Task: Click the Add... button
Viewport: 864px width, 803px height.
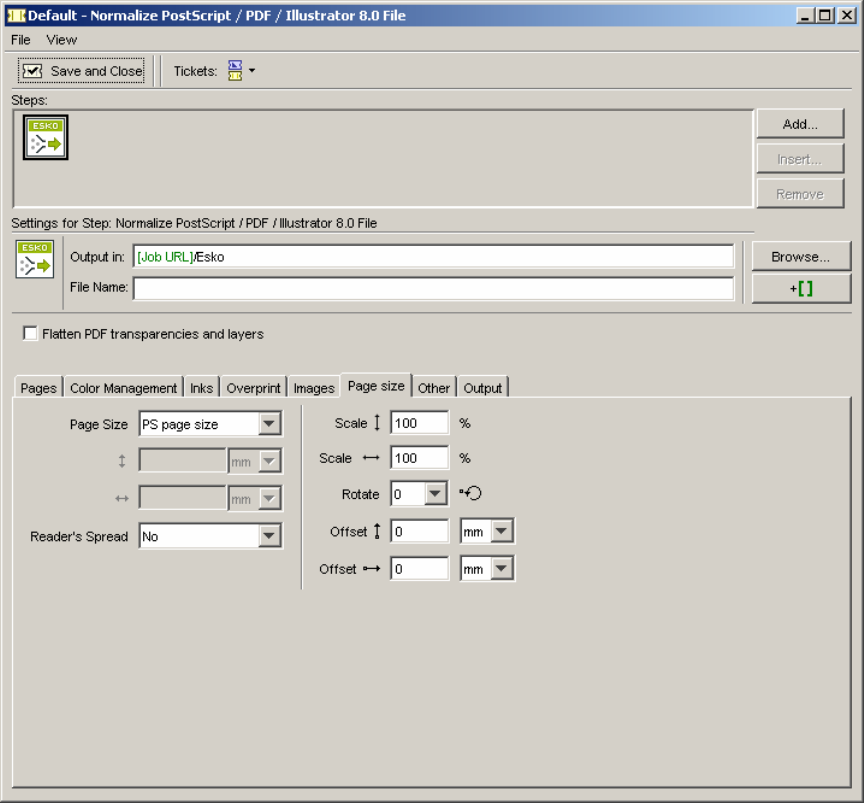Action: point(800,125)
